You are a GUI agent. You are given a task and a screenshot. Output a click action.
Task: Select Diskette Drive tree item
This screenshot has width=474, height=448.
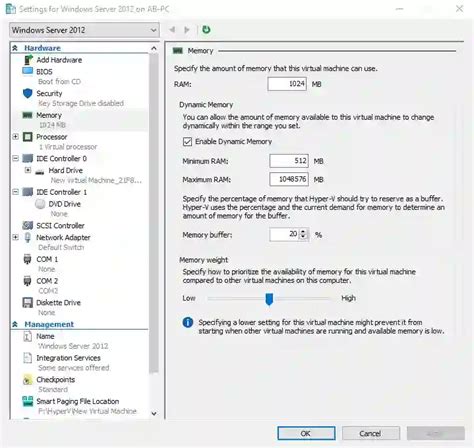[58, 303]
